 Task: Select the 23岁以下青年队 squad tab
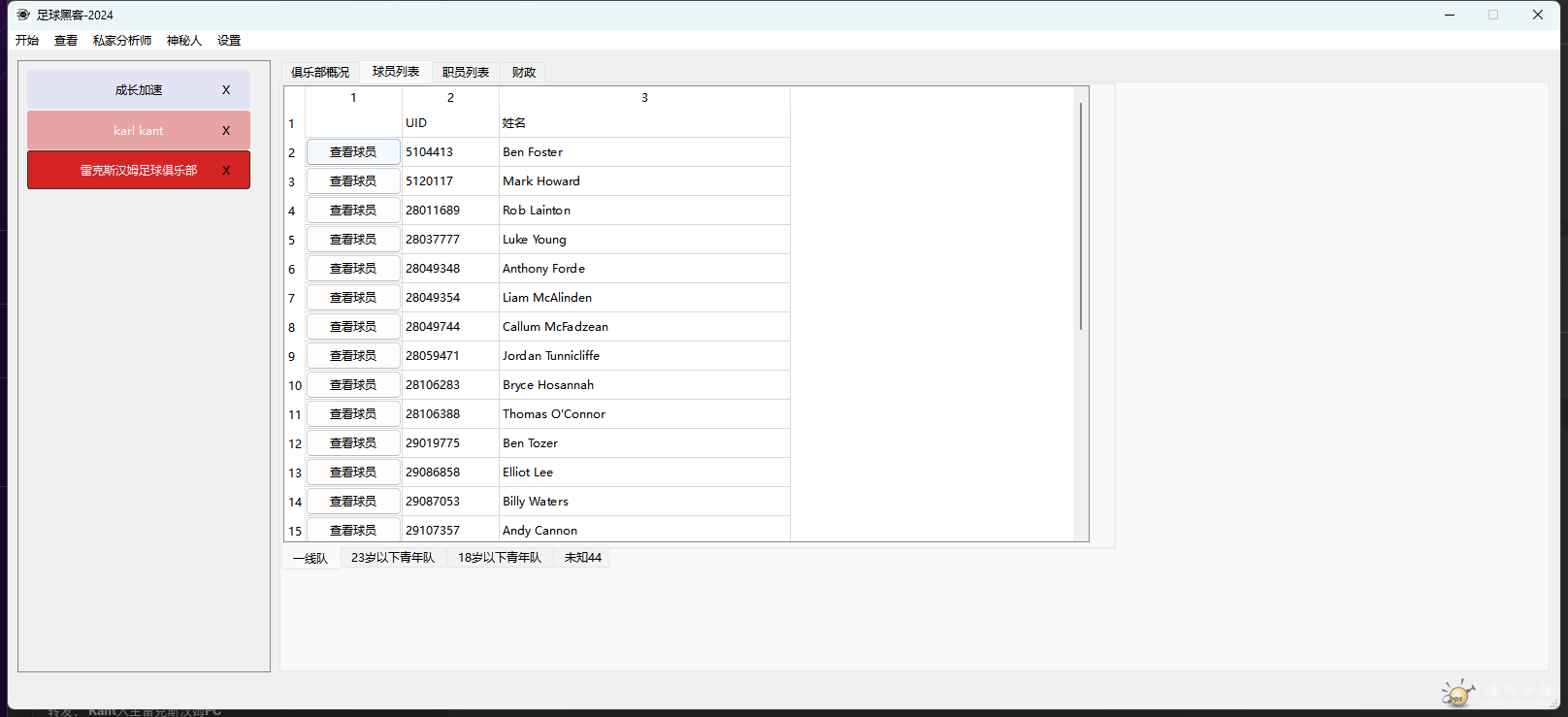click(393, 558)
